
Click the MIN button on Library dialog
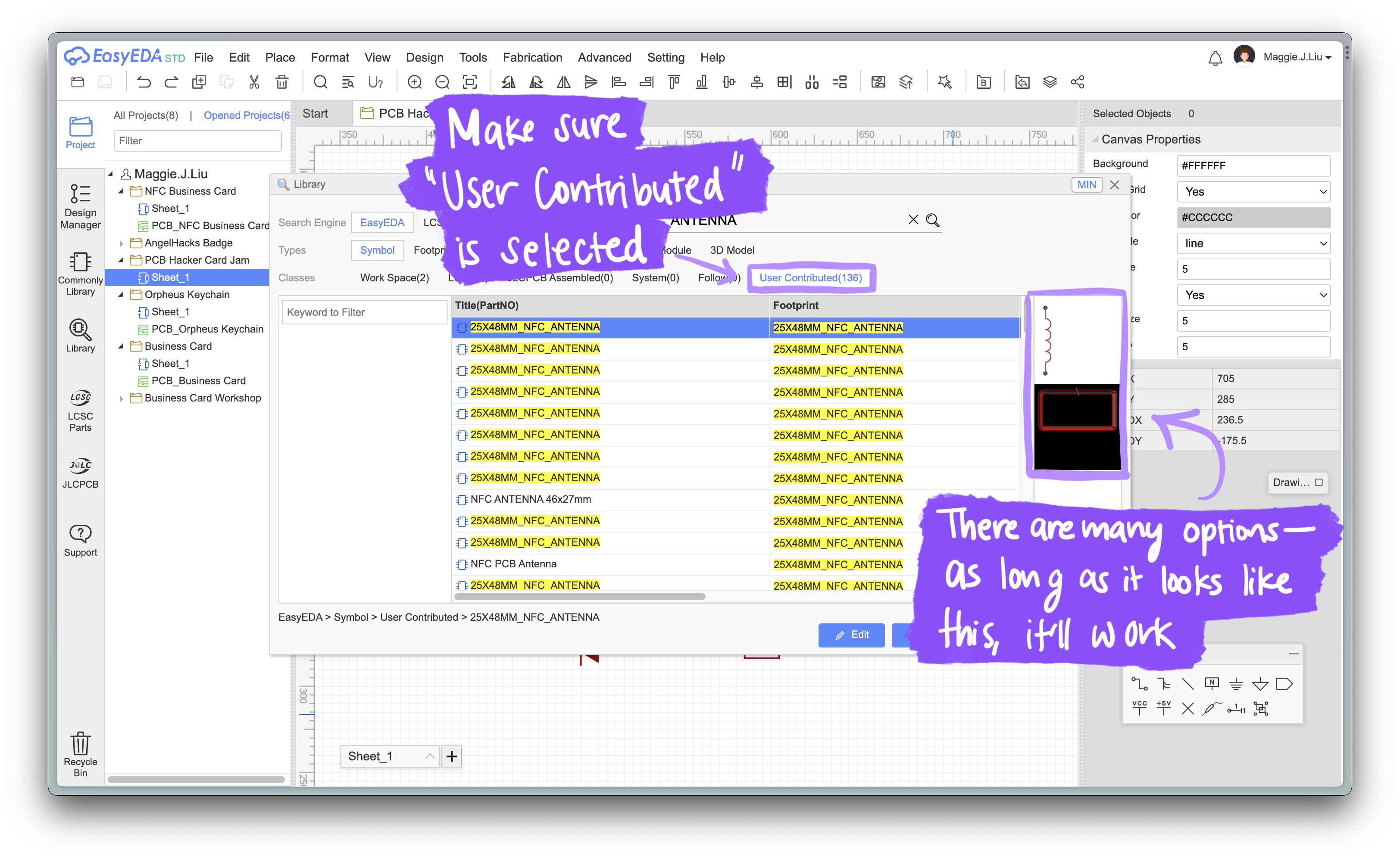coord(1087,185)
